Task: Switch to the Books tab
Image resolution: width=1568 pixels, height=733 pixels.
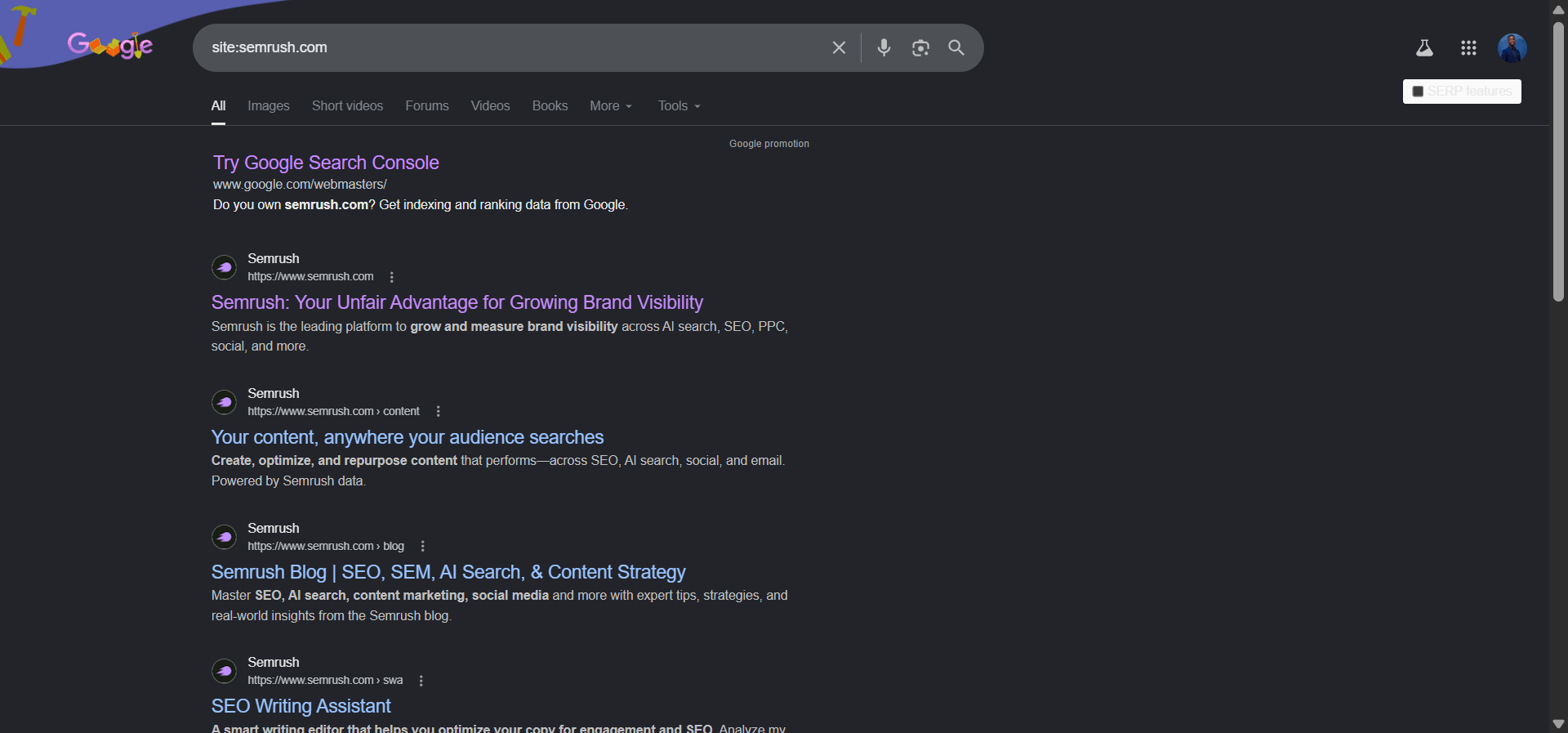Action: pos(550,106)
